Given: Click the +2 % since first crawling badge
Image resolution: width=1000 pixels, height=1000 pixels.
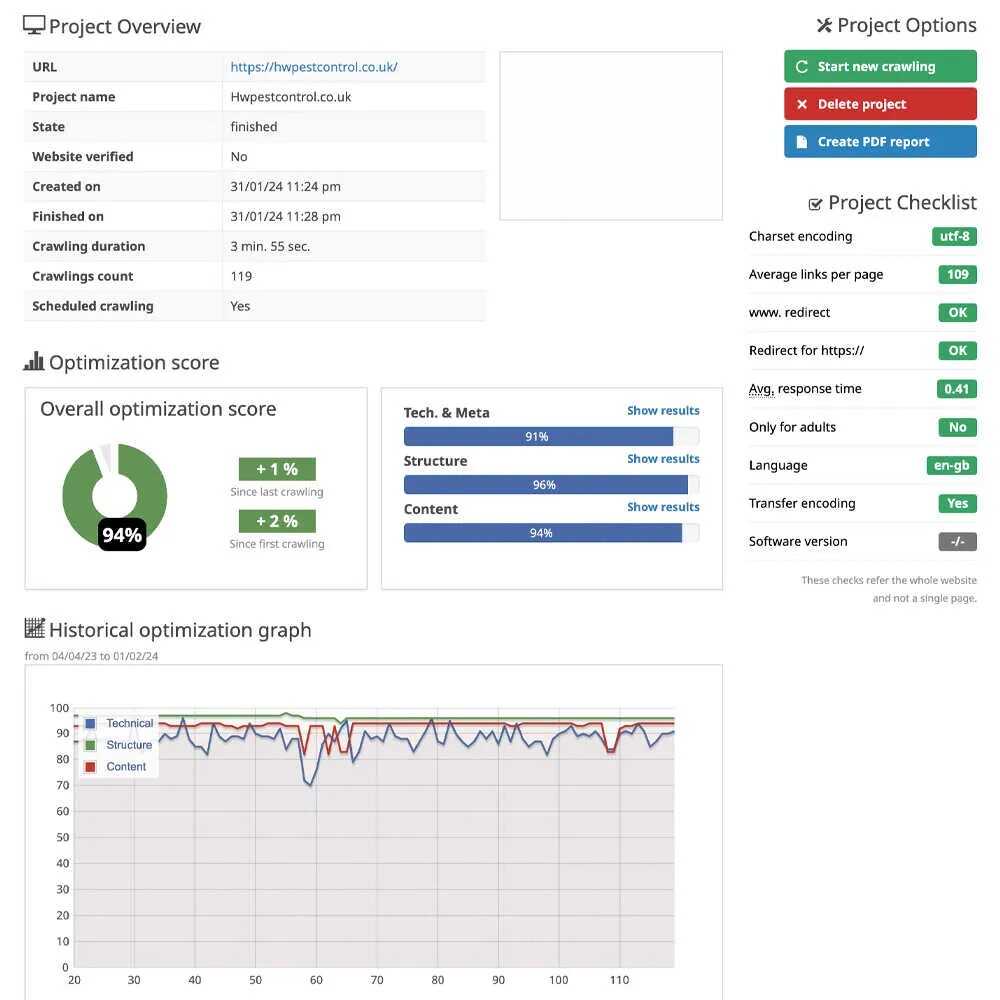Looking at the screenshot, I should click(277, 521).
